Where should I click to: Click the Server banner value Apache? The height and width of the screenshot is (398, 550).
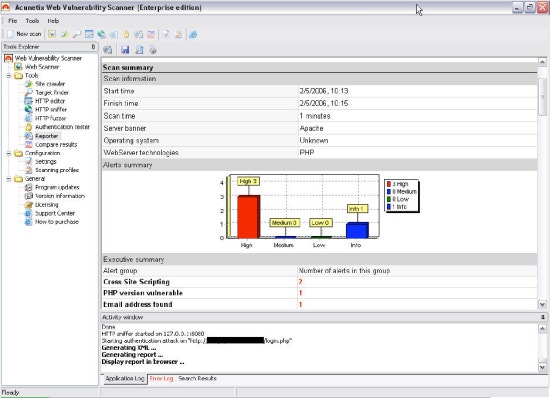tap(311, 128)
